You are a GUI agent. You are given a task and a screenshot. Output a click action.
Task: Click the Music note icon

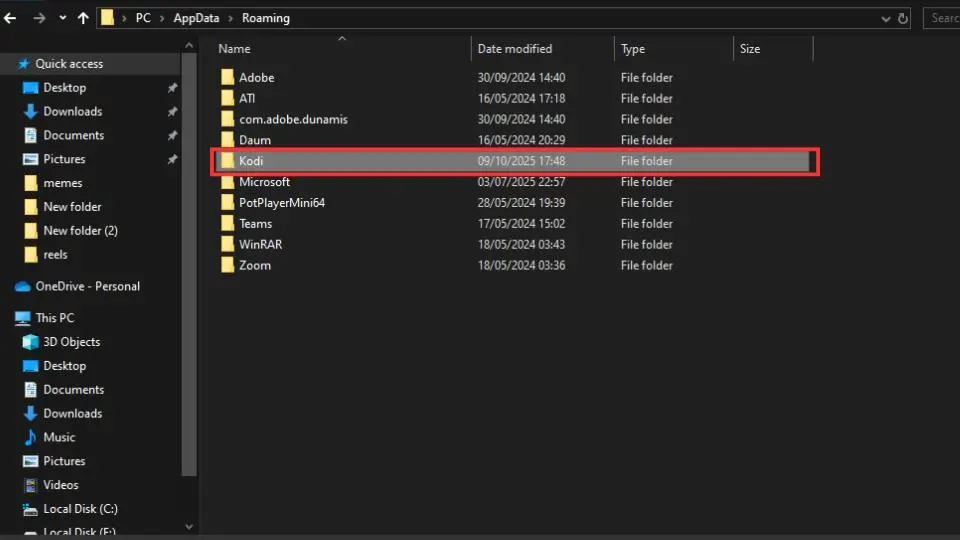coord(30,437)
